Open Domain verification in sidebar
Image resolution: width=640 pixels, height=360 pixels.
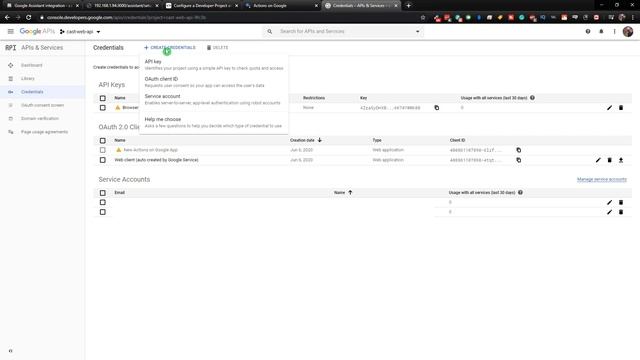tap(40, 118)
